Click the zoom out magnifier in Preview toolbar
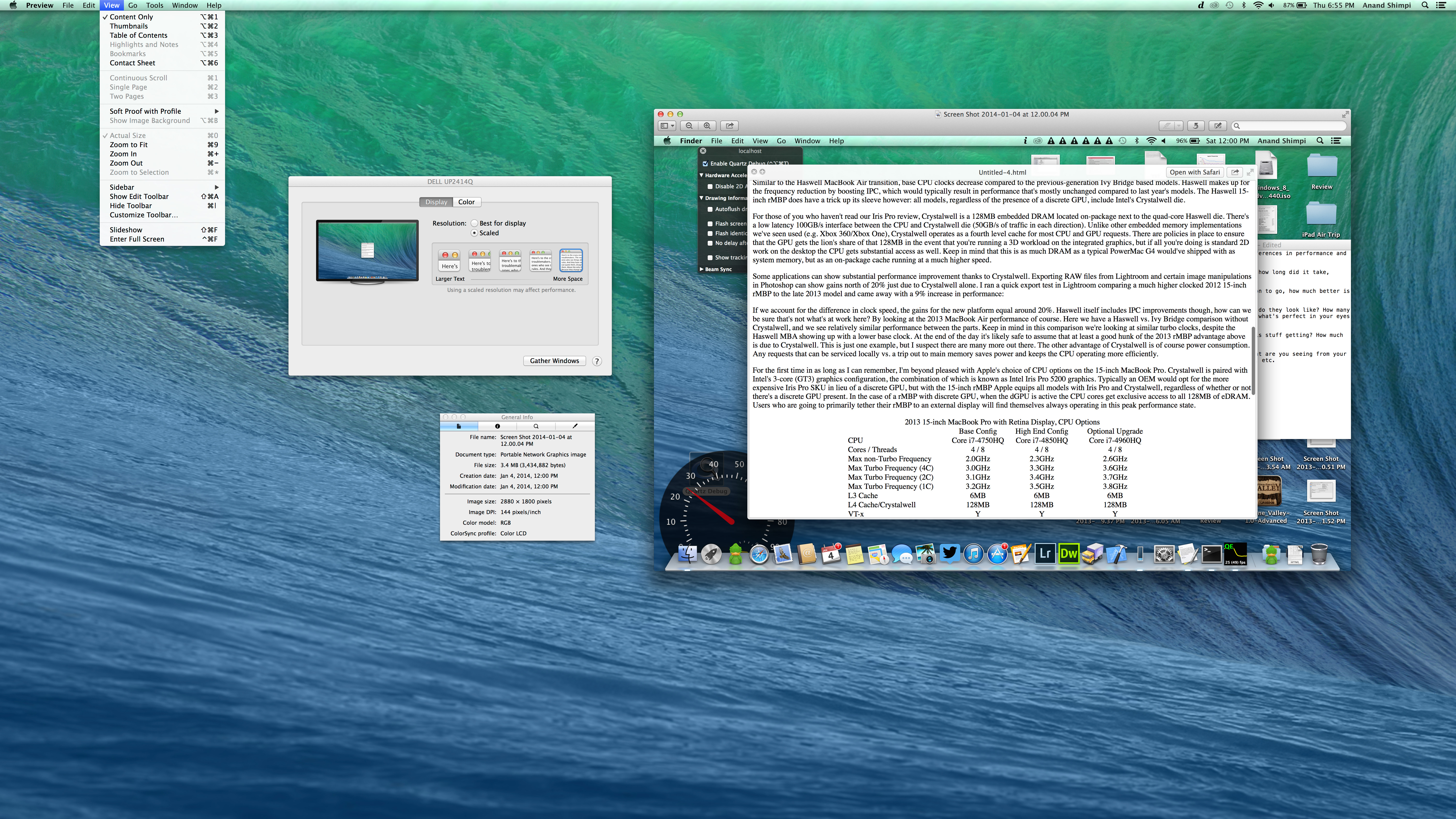The height and width of the screenshot is (819, 1456). pyautogui.click(x=689, y=126)
